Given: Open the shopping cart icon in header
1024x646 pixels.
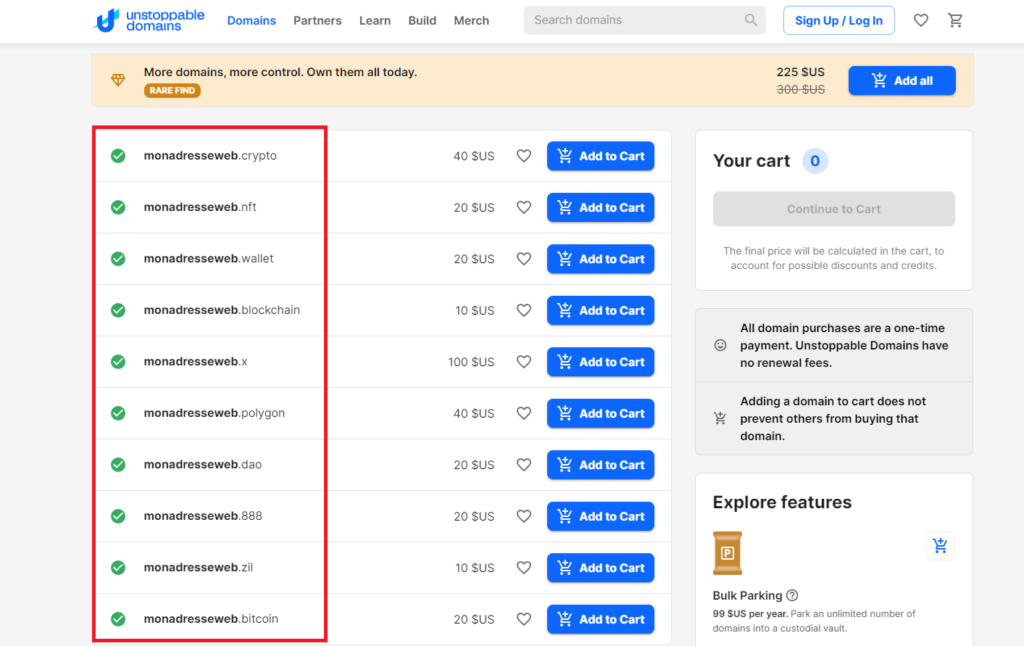Looking at the screenshot, I should tap(955, 20).
